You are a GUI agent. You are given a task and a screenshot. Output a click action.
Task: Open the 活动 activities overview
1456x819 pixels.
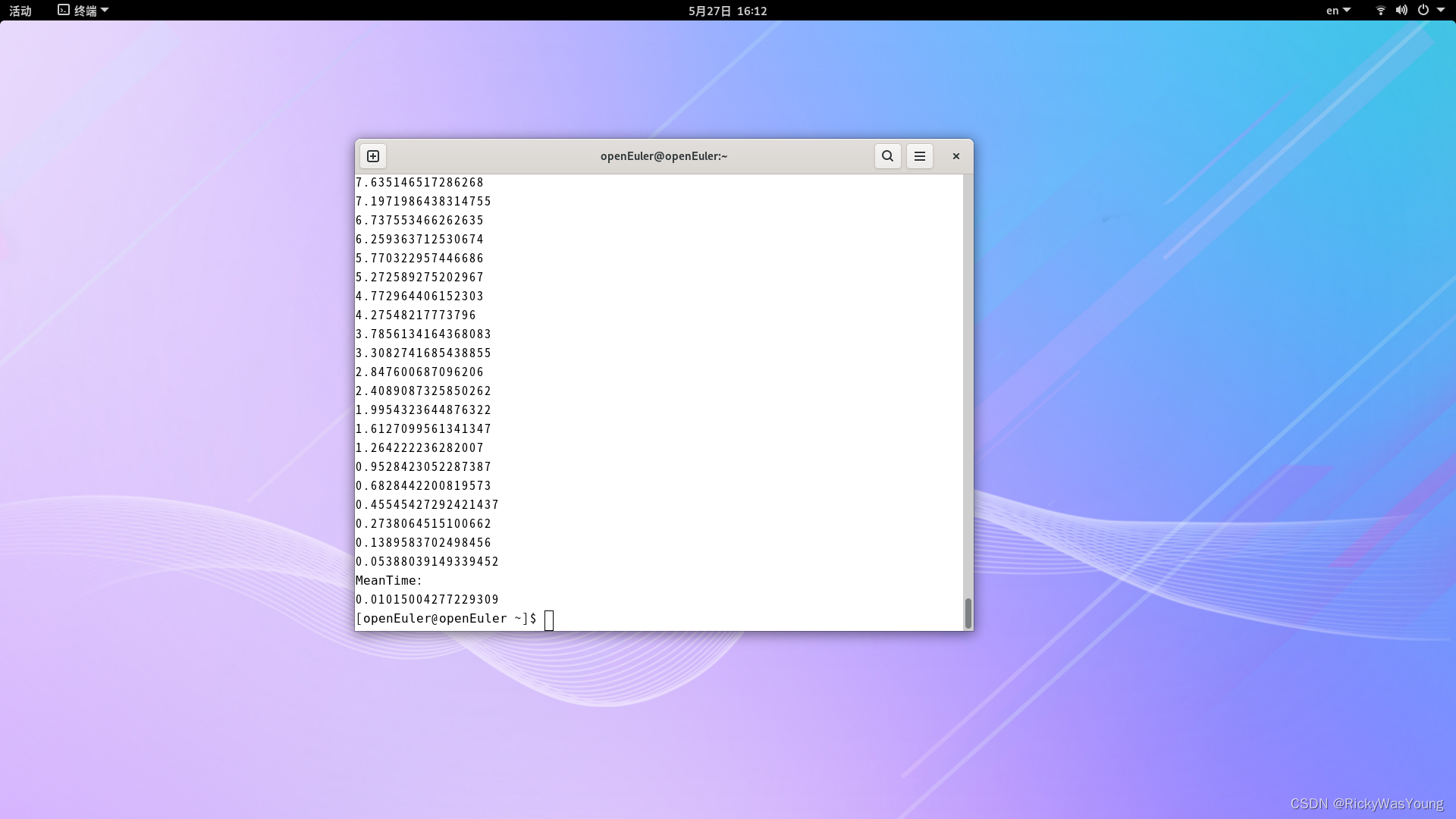click(x=20, y=11)
